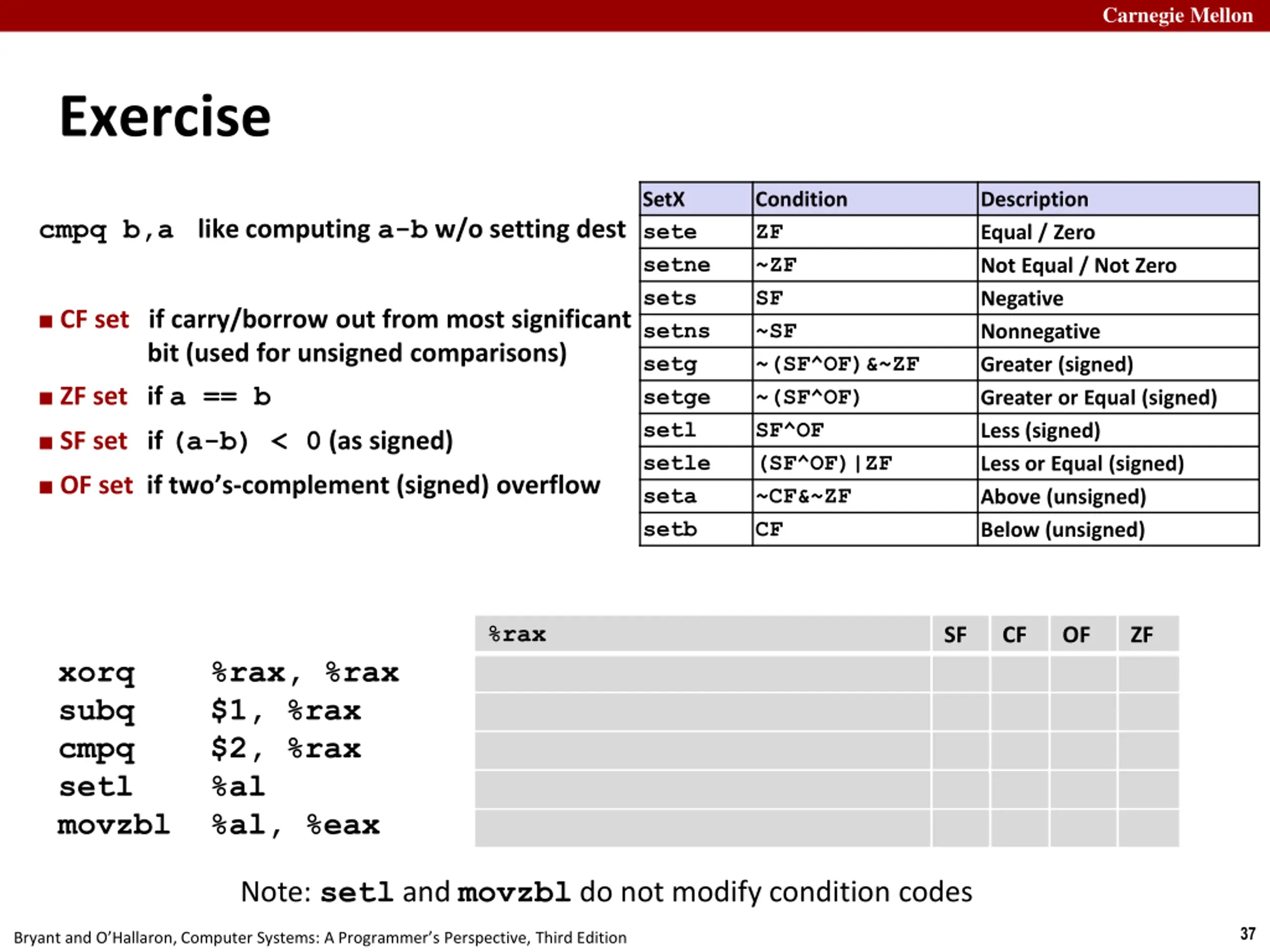Select the 'subq $1, %rax' code line

tap(209, 712)
